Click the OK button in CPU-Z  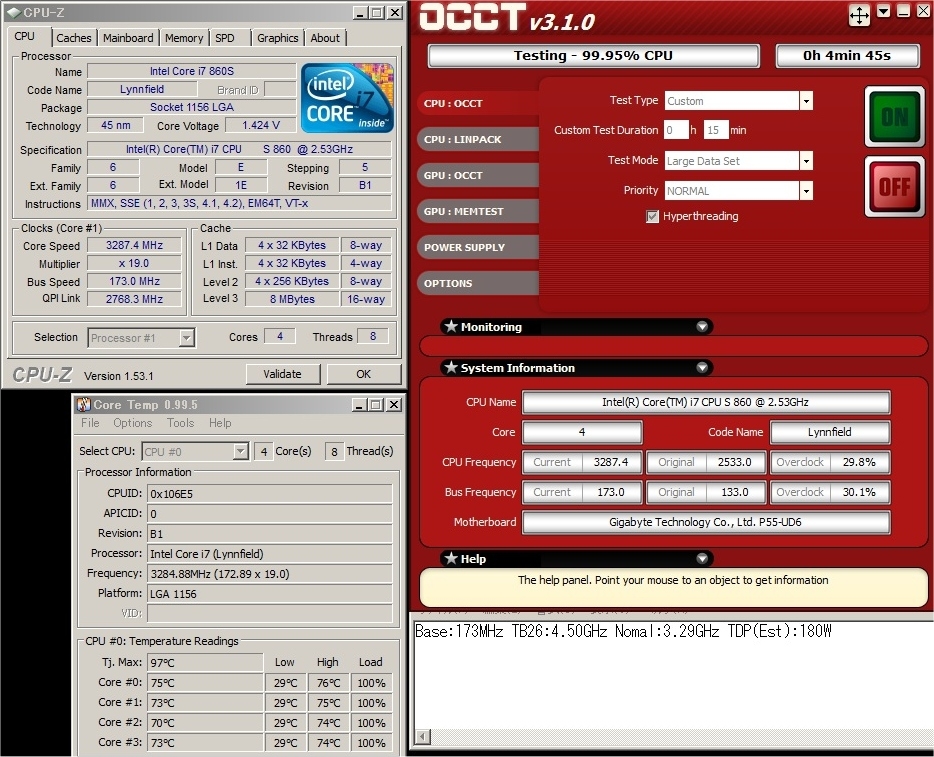coord(363,374)
